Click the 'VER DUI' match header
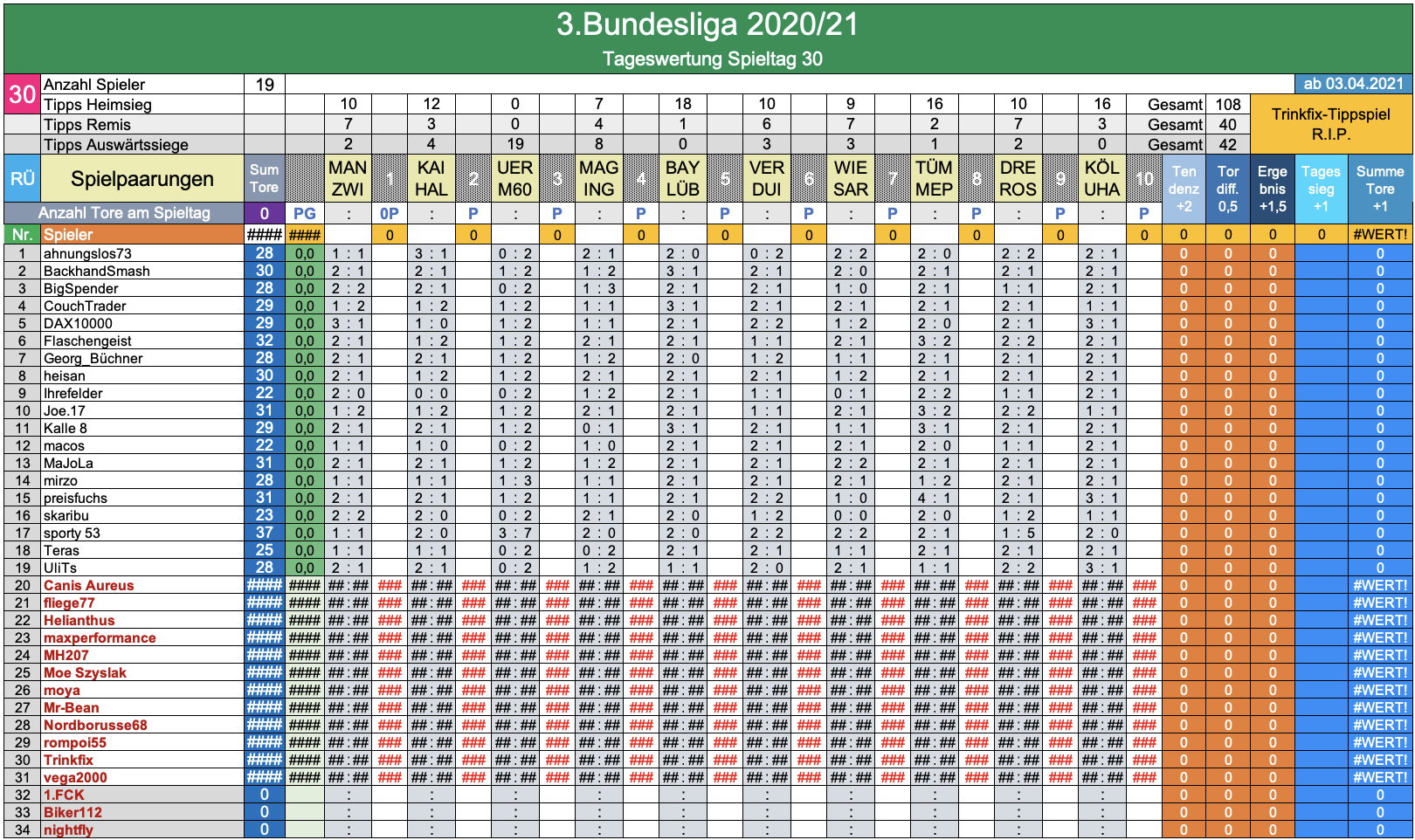Image resolution: width=1415 pixels, height=840 pixels. (767, 179)
